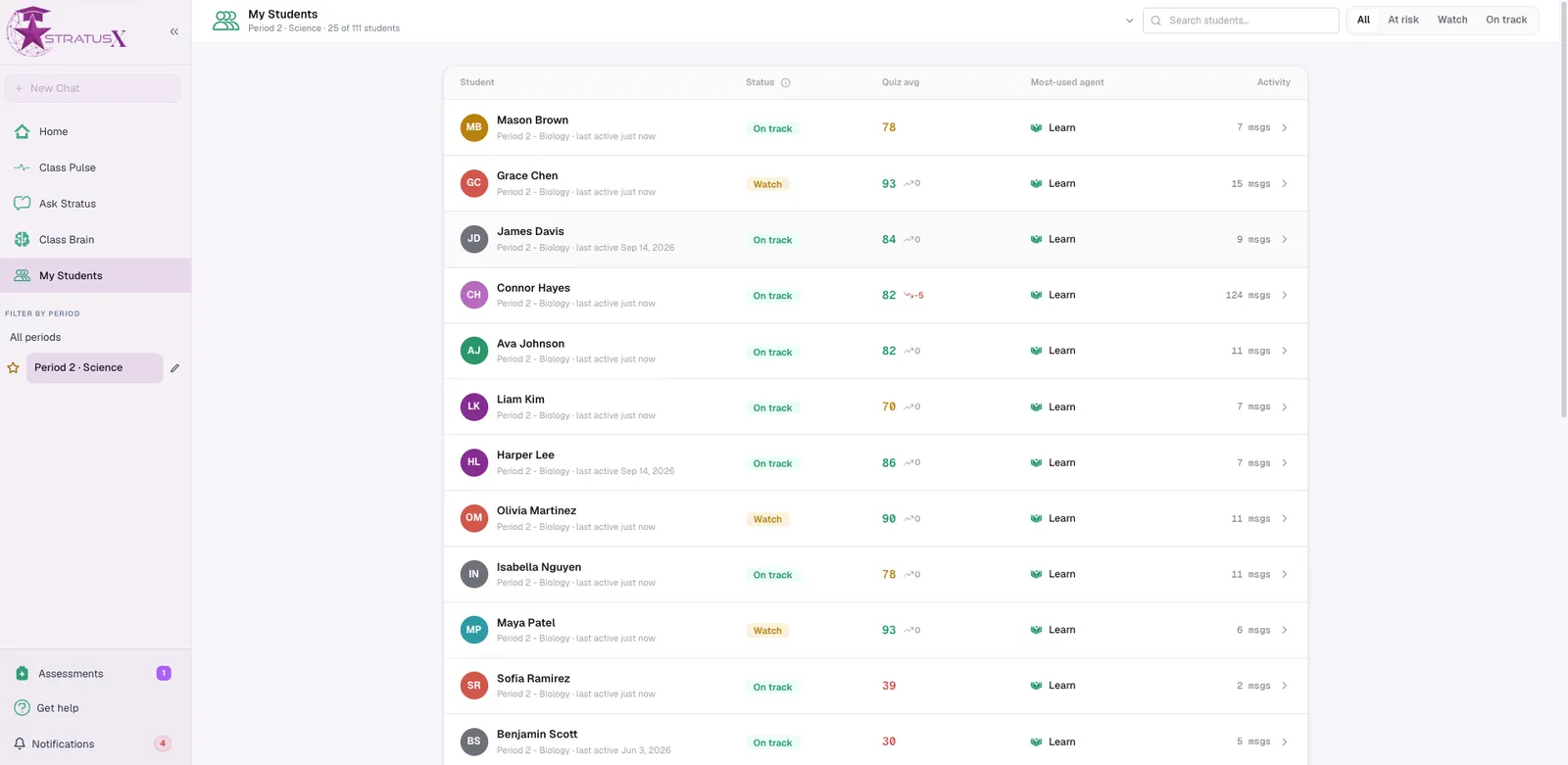
Task: Click Harper Lee's On track badge
Action: click(x=772, y=463)
